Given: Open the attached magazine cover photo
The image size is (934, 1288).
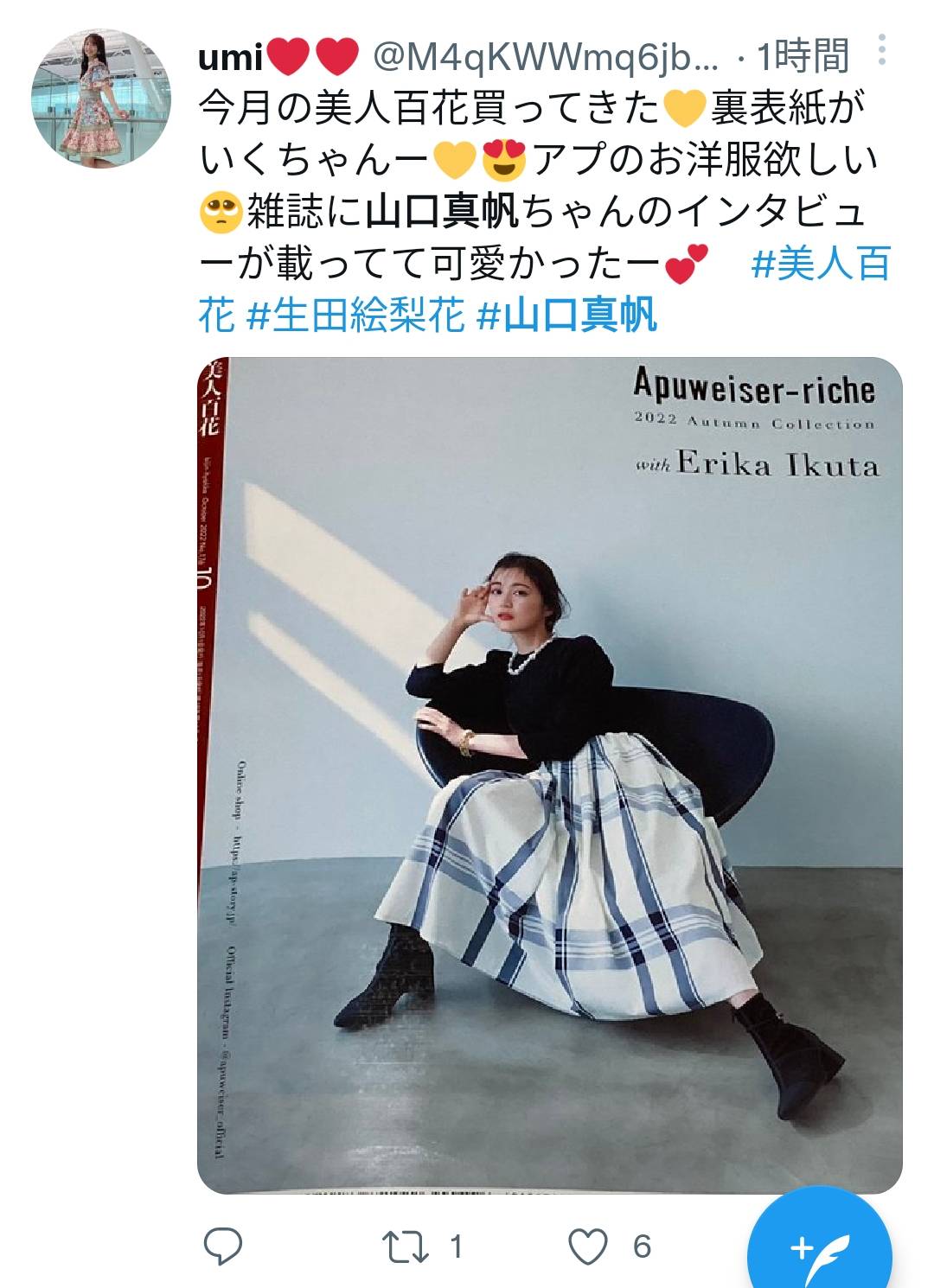Looking at the screenshot, I should coord(550,775).
